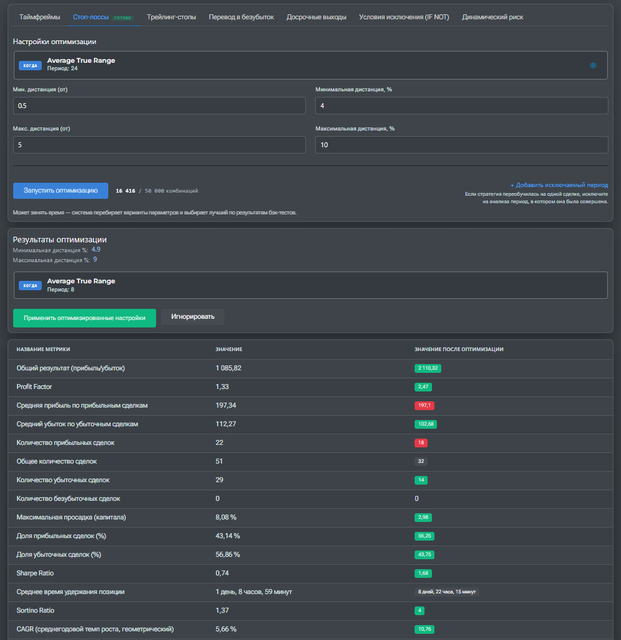Click the gray 32 total trades badge
This screenshot has width=621, height=640.
coord(421,462)
